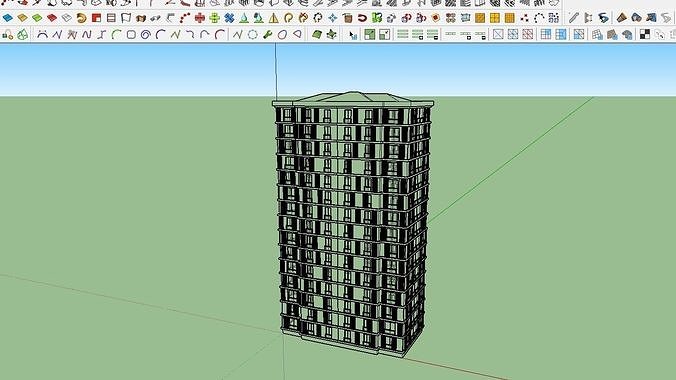
Task: Click the green wireframe polyhedron icon
Action: click(x=22, y=35)
